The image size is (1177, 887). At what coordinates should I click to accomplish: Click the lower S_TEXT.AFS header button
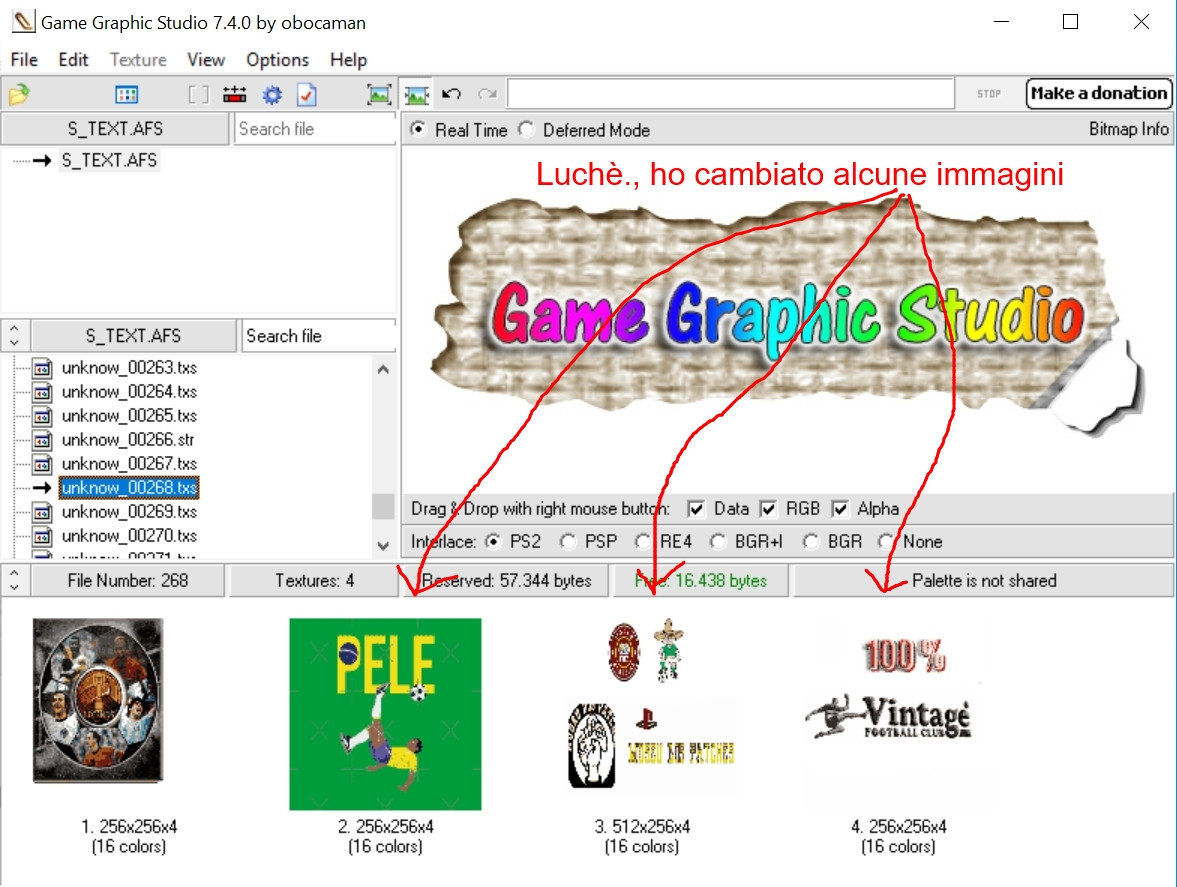point(134,335)
